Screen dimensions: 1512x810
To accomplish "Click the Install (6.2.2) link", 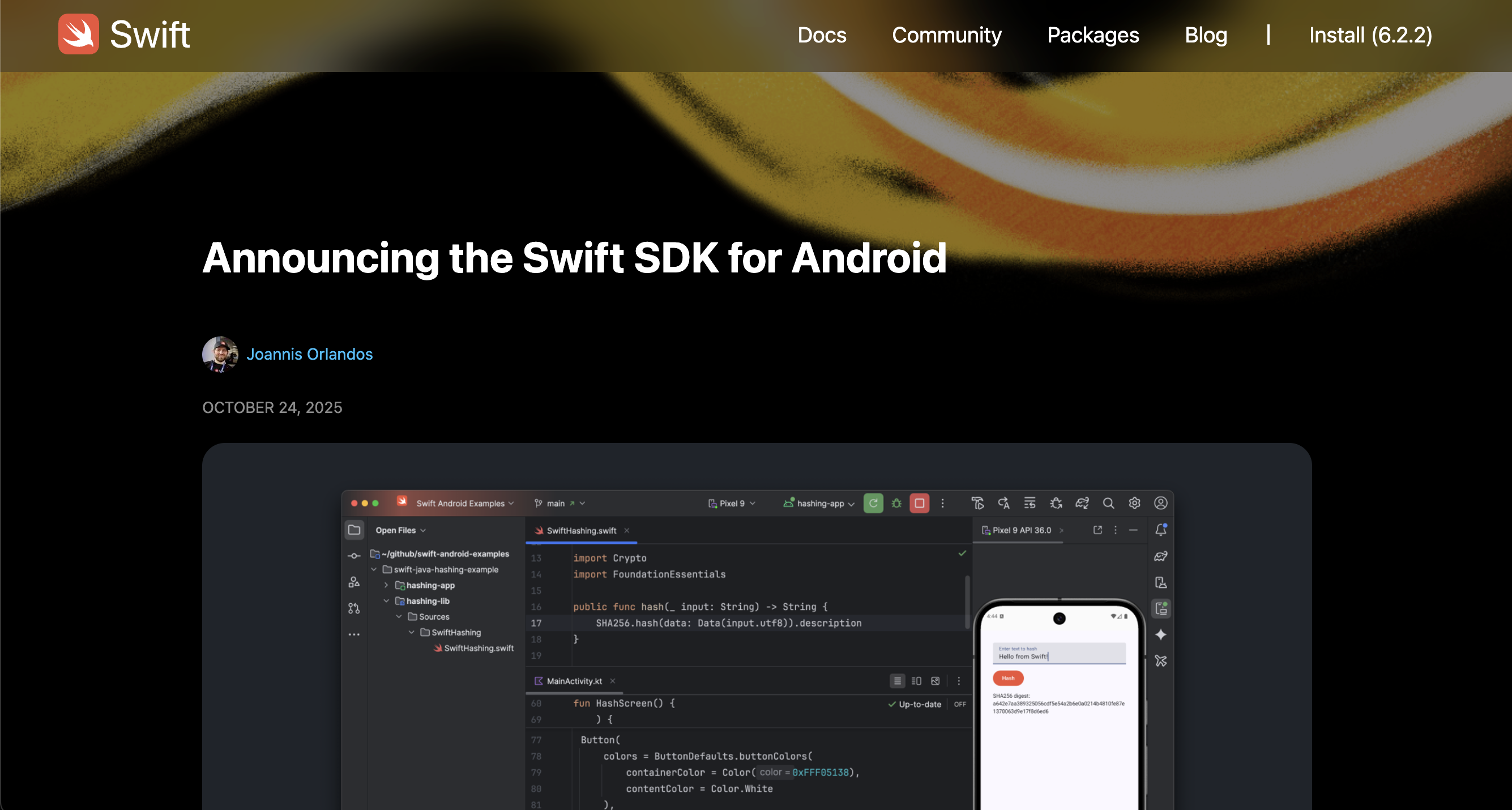I will pyautogui.click(x=1370, y=35).
